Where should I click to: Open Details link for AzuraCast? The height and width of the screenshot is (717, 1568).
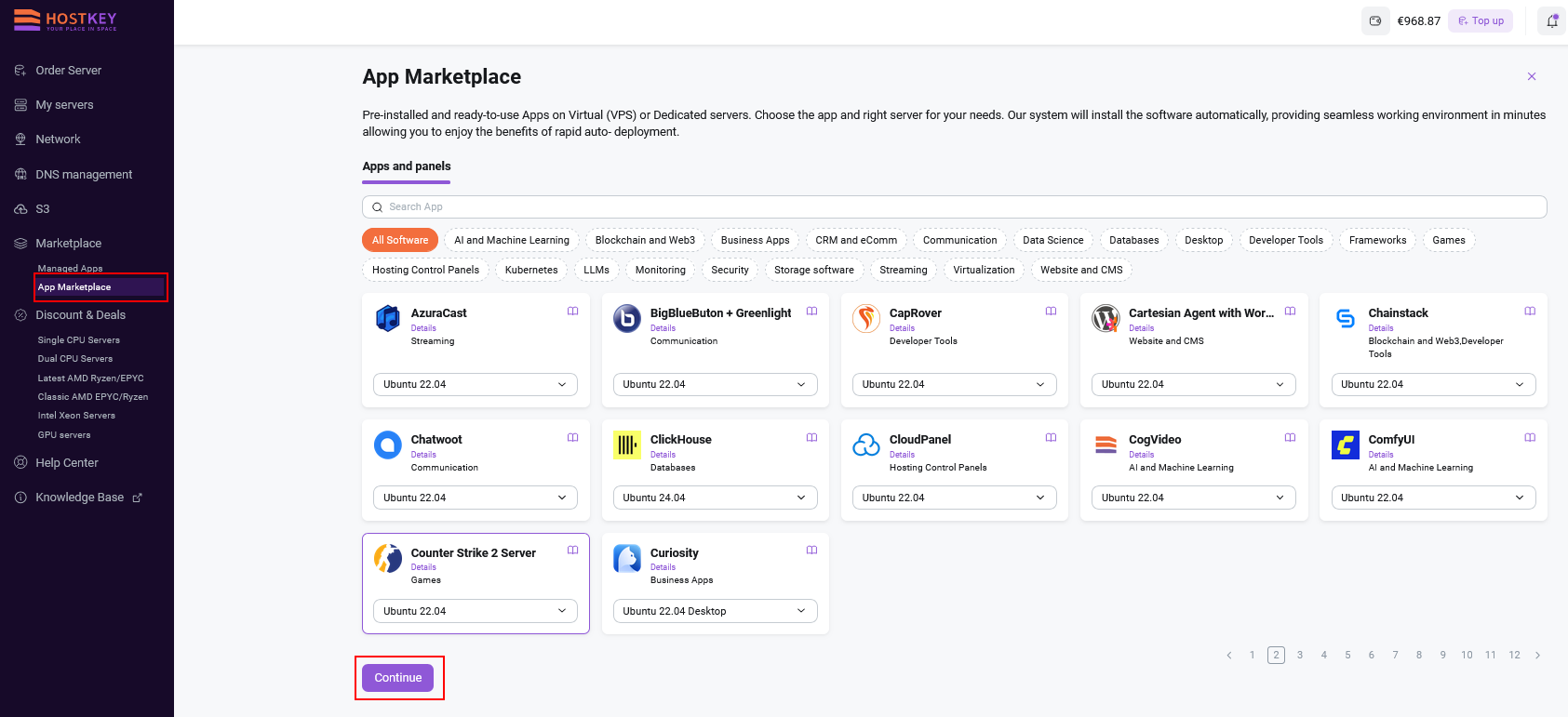[x=423, y=328]
